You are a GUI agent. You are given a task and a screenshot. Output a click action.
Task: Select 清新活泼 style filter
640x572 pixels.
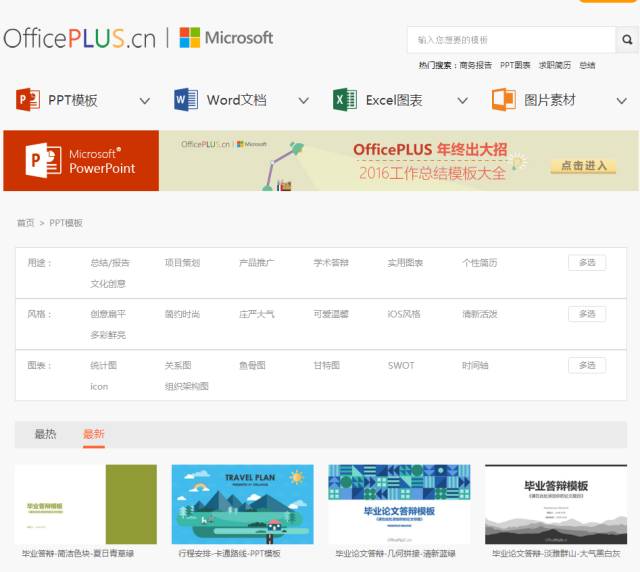pos(480,314)
